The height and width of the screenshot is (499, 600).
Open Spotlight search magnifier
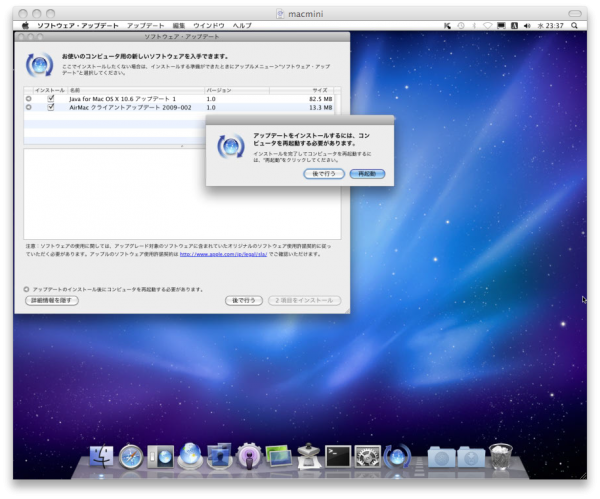(574, 26)
